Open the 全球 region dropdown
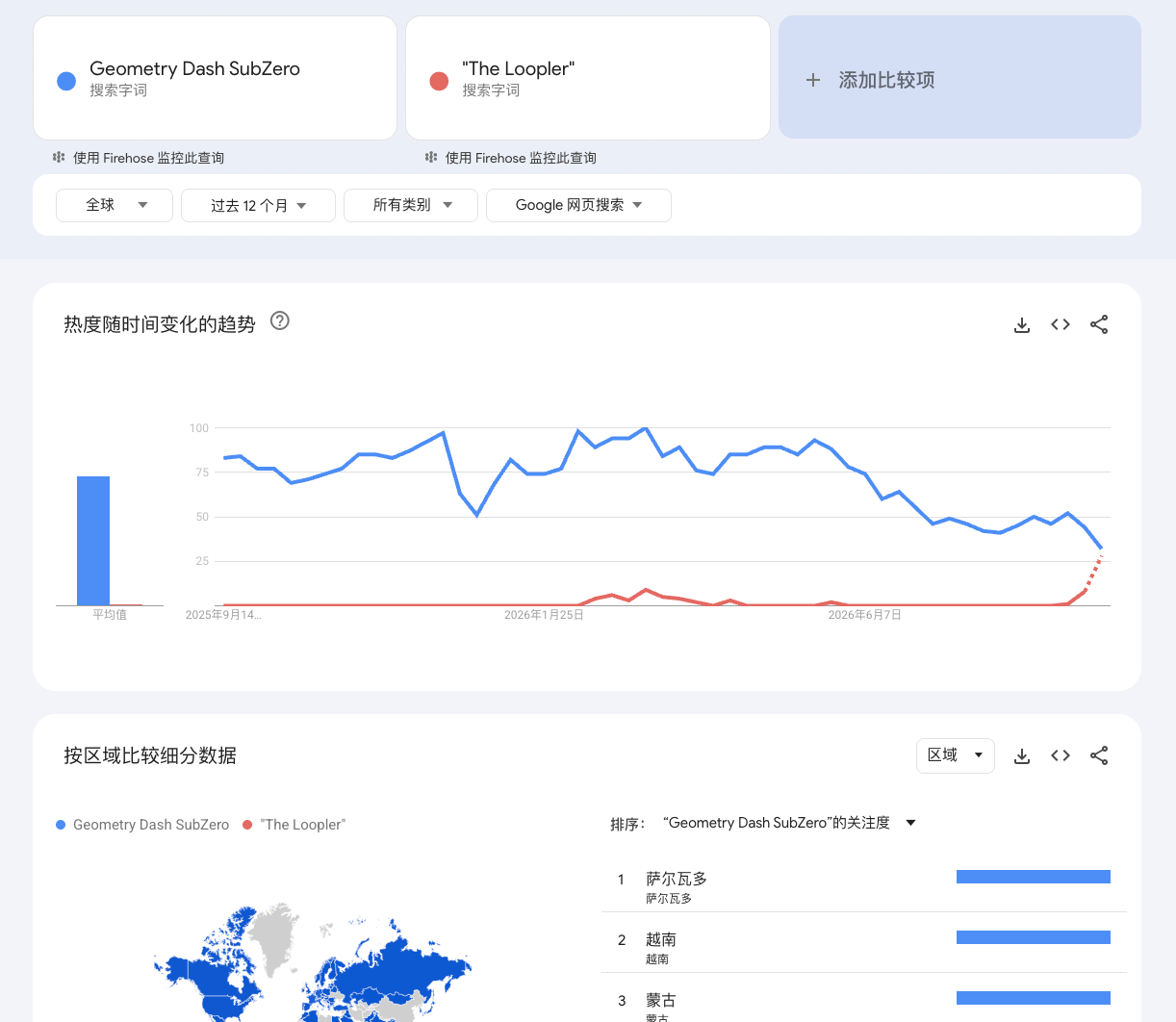The image size is (1176, 1022). coord(115,205)
